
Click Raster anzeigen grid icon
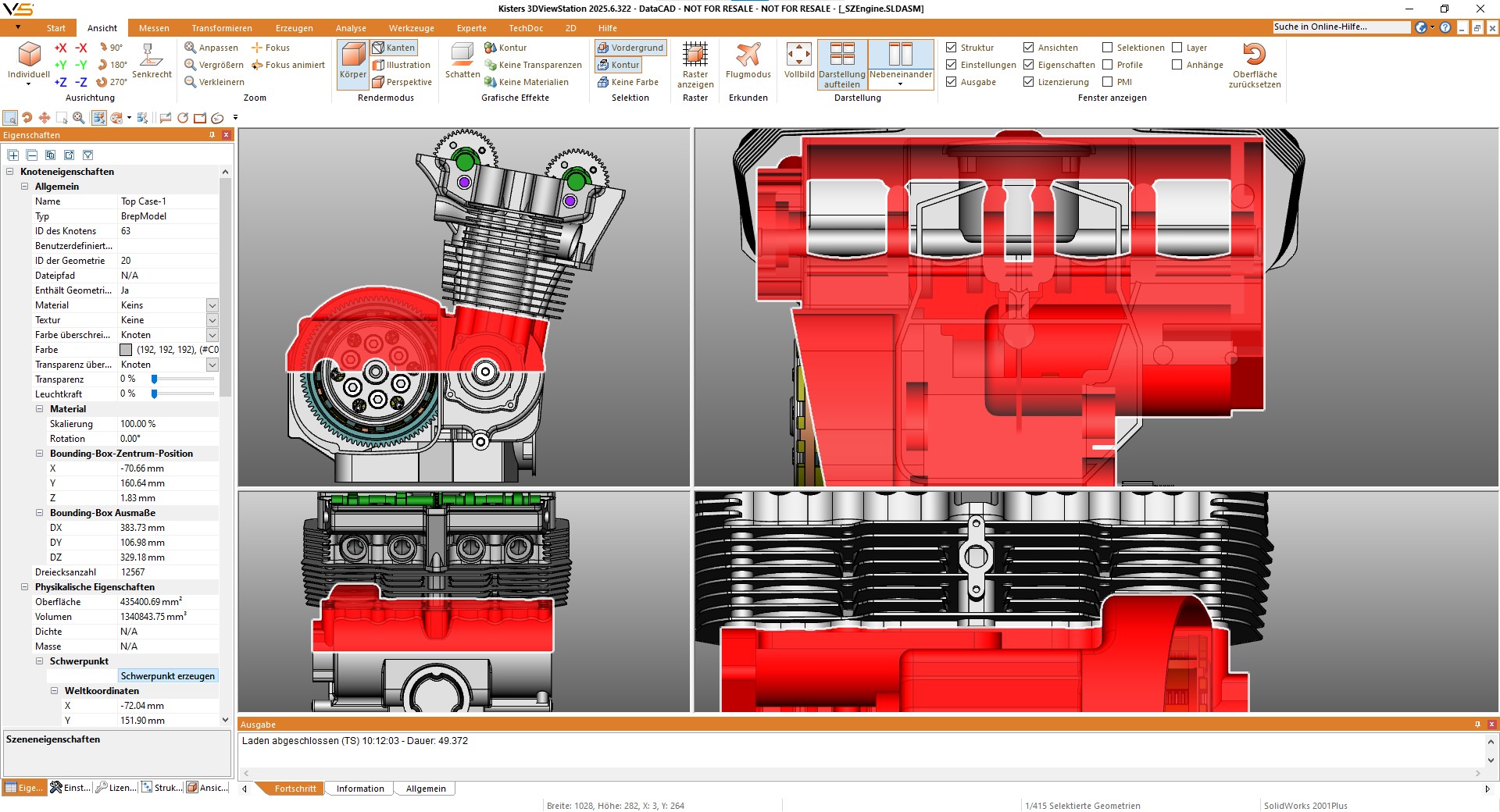point(695,55)
